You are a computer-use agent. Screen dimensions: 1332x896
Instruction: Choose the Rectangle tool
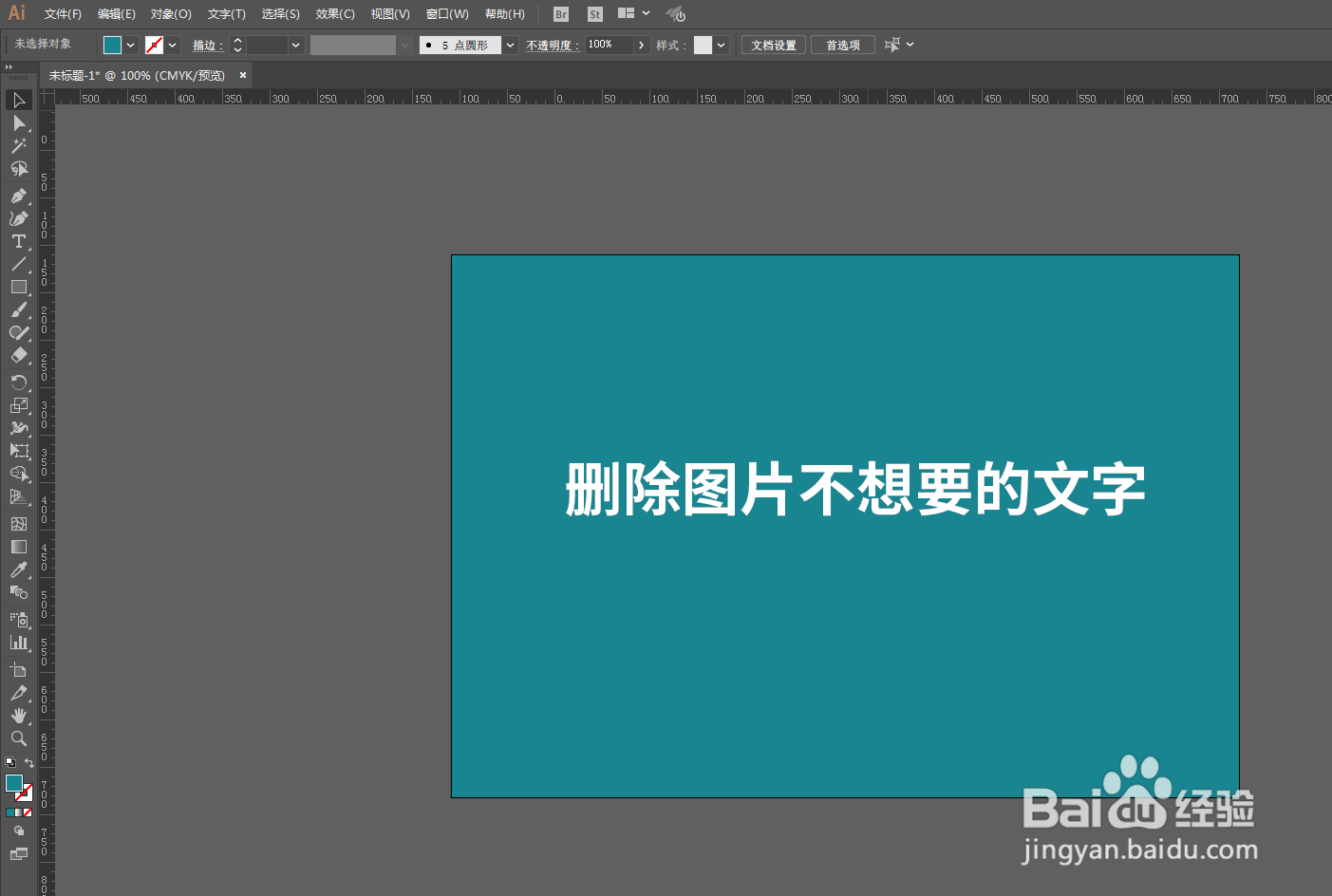(19, 287)
